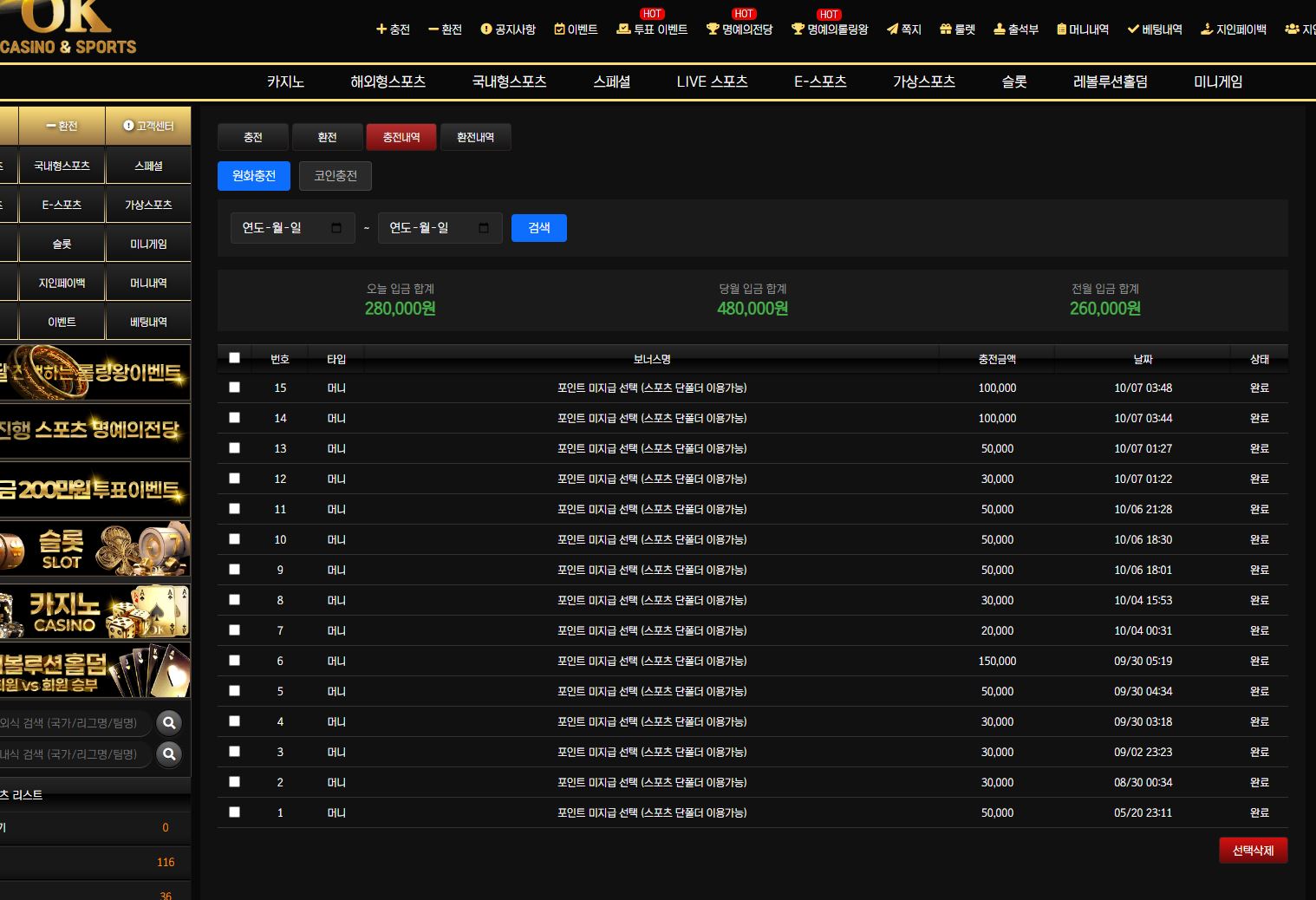This screenshot has height=900, width=1316.
Task: Open LIVE 스포츠 from main navigation
Action: pyautogui.click(x=712, y=82)
